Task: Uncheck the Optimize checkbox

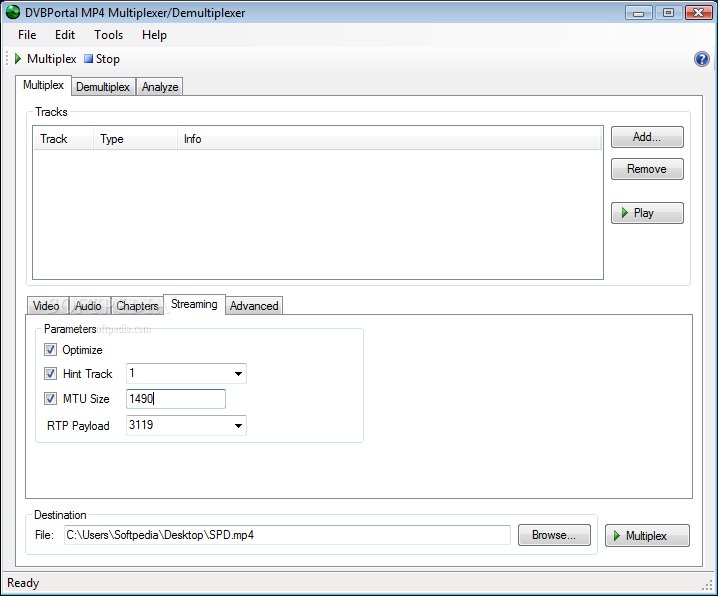Action: tap(50, 350)
